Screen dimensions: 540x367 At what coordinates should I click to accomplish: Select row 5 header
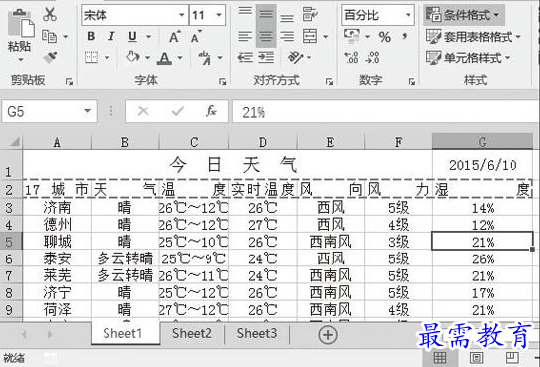point(11,242)
